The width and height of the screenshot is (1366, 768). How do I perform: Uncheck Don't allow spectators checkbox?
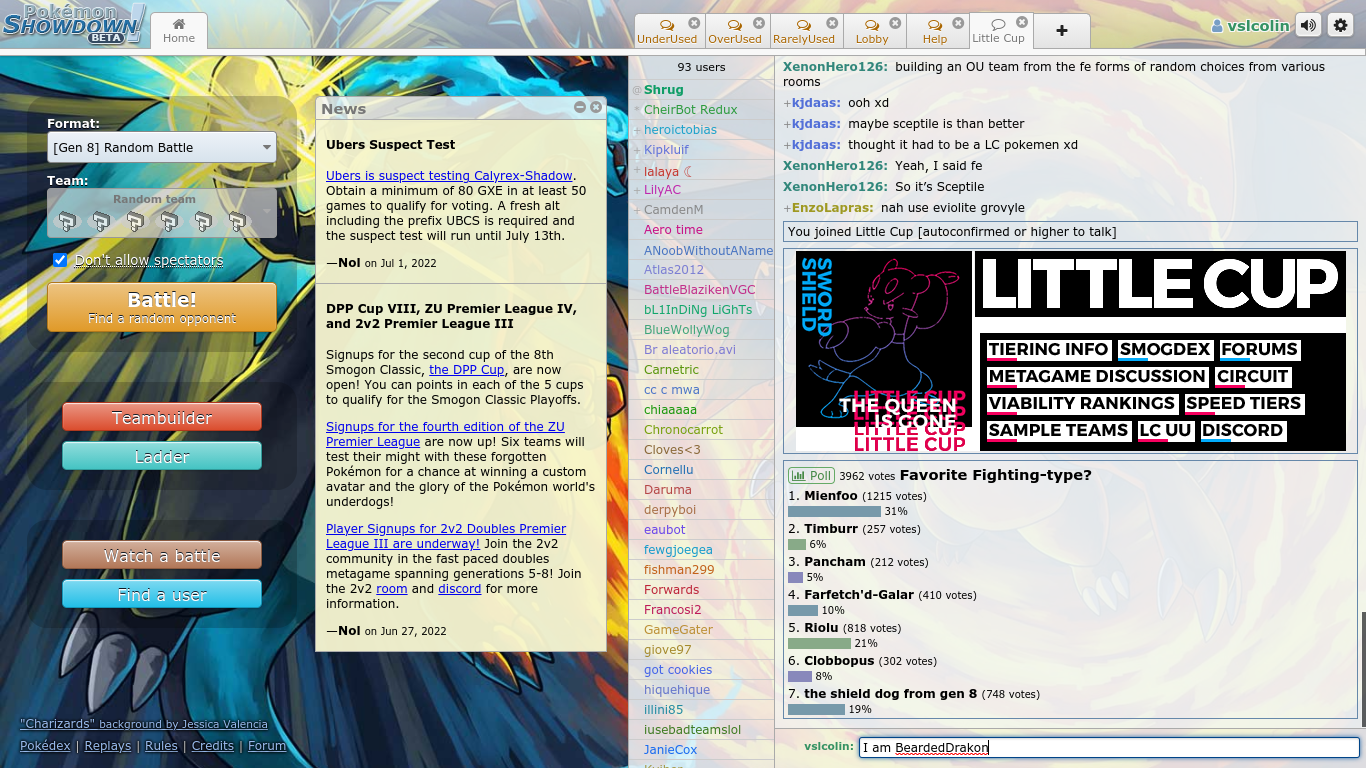tap(60, 260)
